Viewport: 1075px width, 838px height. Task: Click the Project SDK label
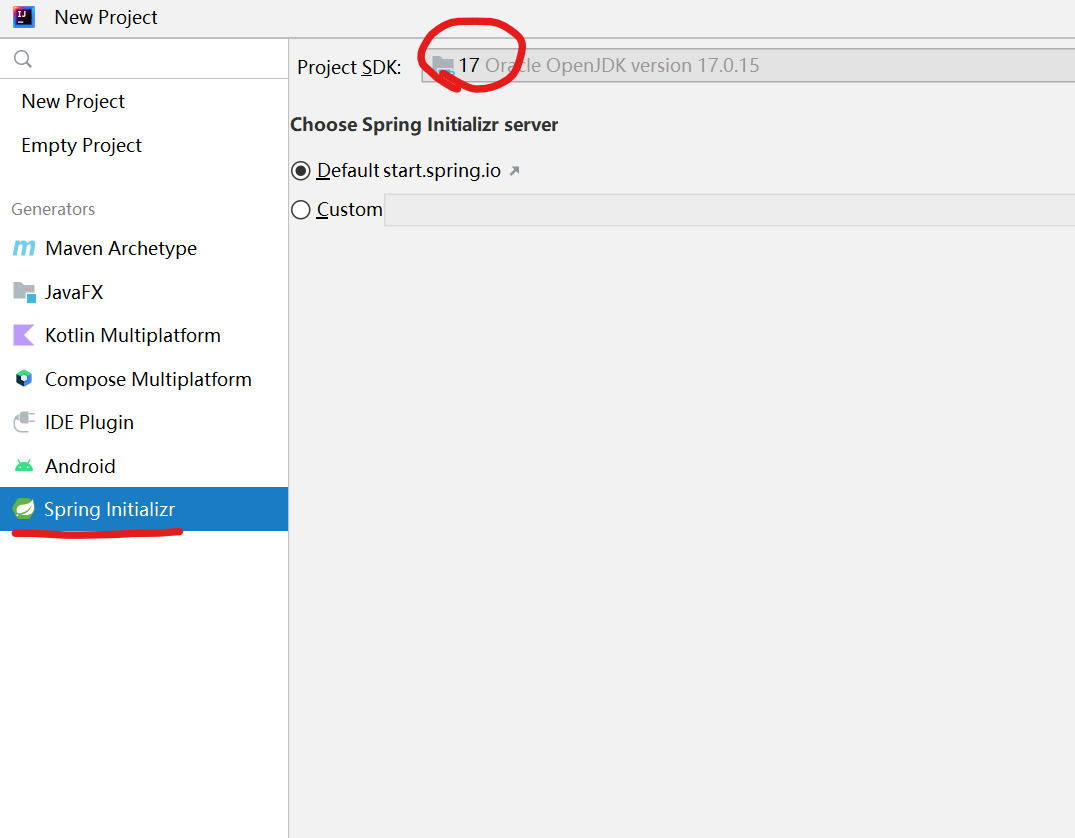349,67
